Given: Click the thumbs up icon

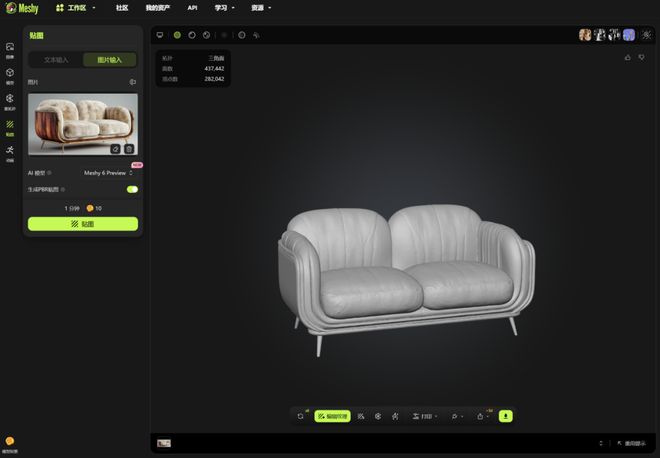Looking at the screenshot, I should tap(628, 57).
